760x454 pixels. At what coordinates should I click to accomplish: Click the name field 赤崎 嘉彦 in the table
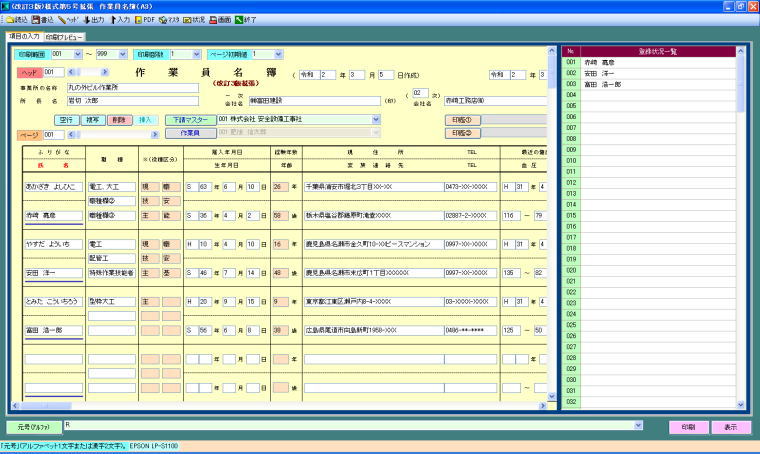point(54,216)
